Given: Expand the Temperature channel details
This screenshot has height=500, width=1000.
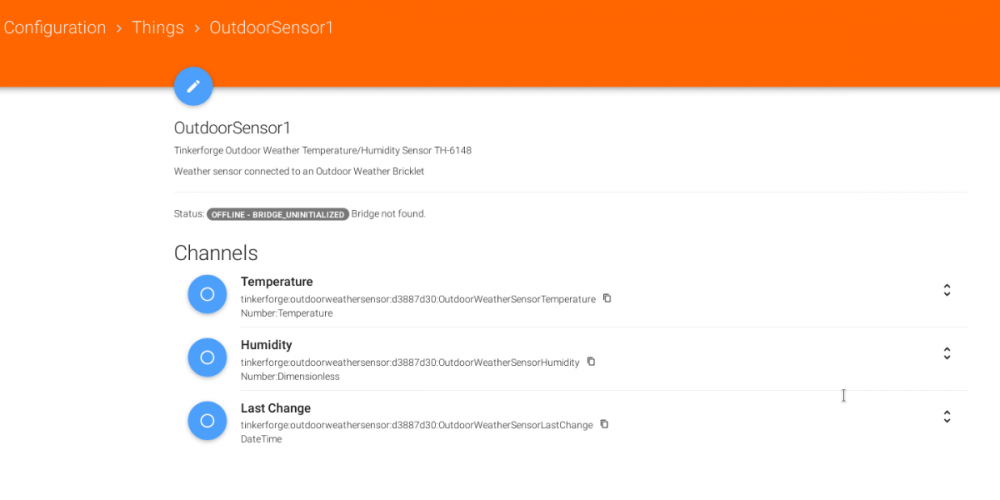Looking at the screenshot, I should point(946,291).
